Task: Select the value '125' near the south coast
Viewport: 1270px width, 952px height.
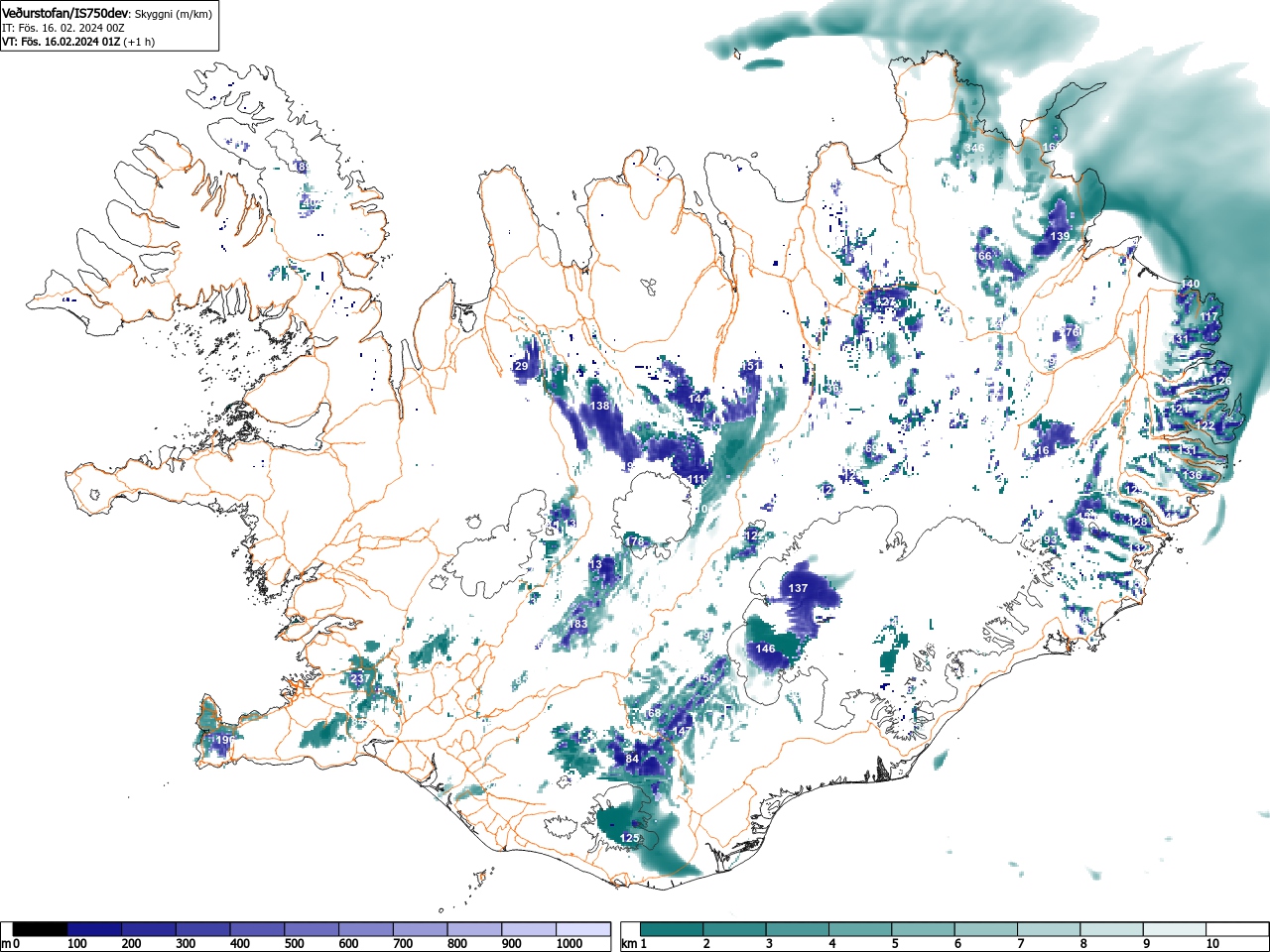Action: click(x=629, y=839)
